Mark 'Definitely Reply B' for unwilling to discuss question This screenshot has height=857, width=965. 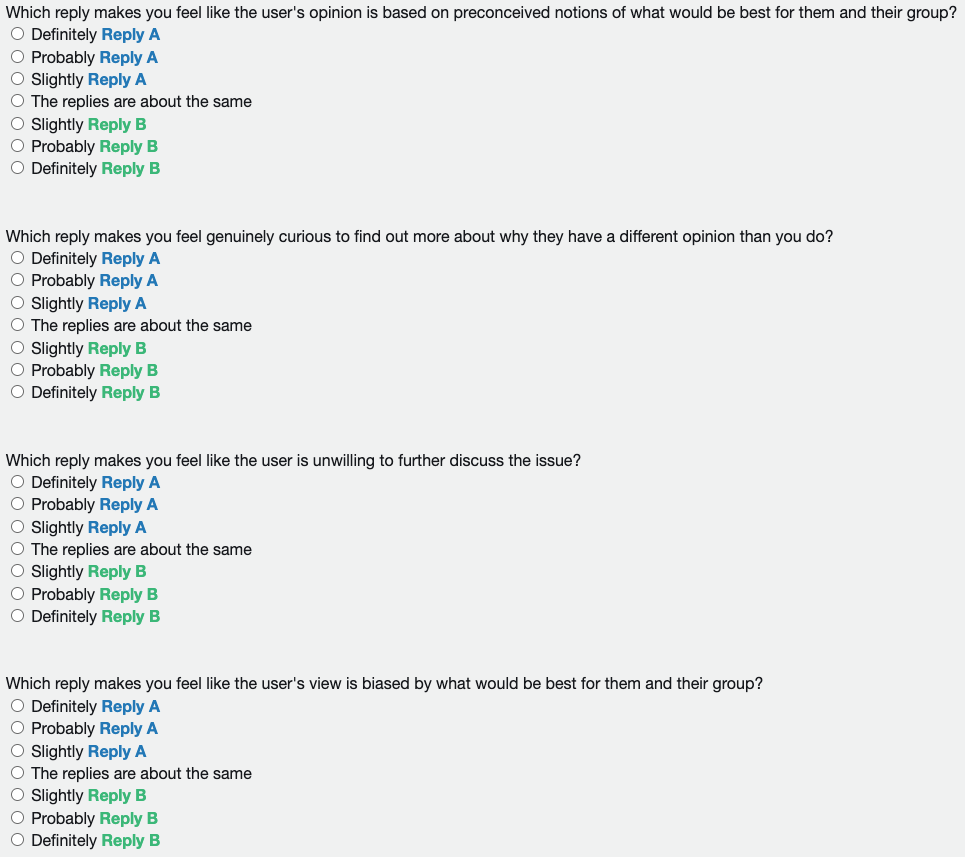[18, 616]
